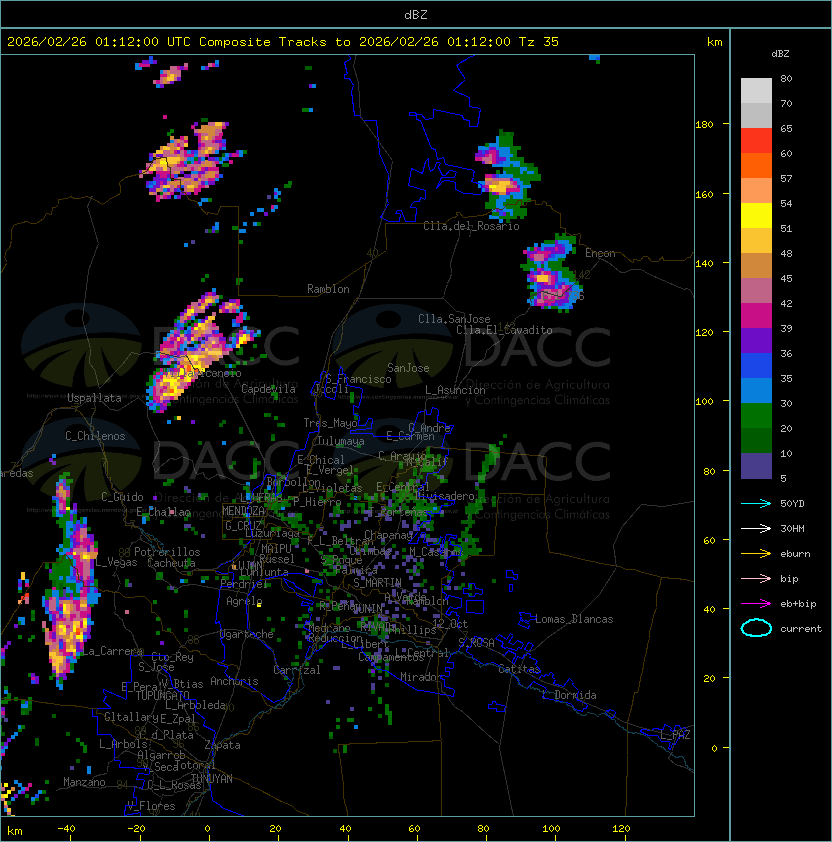Click the 'dBZ' title at window top
The height and width of the screenshot is (842, 832).
coord(416,15)
